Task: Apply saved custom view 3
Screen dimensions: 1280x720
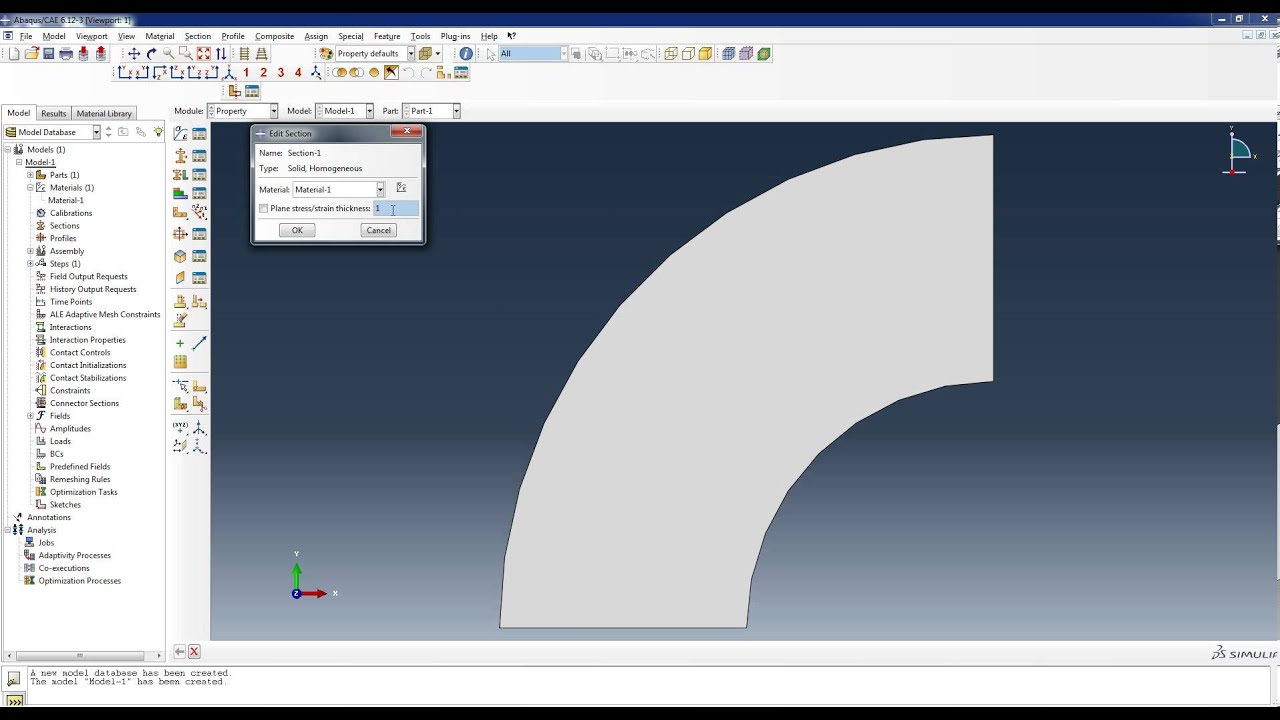Action: click(x=281, y=72)
